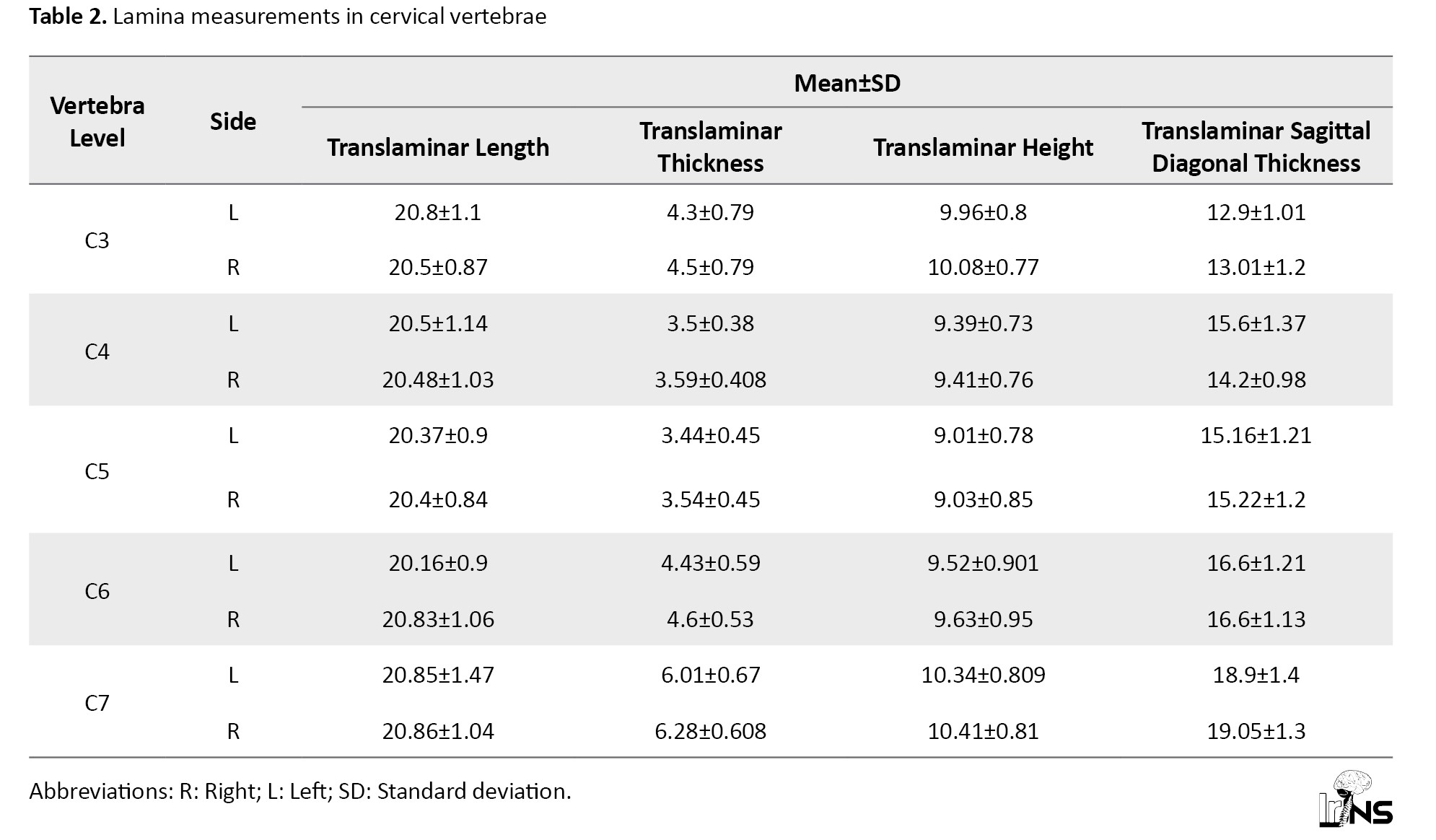
Task: Click the C5 vertebra row label
Action: click(97, 471)
